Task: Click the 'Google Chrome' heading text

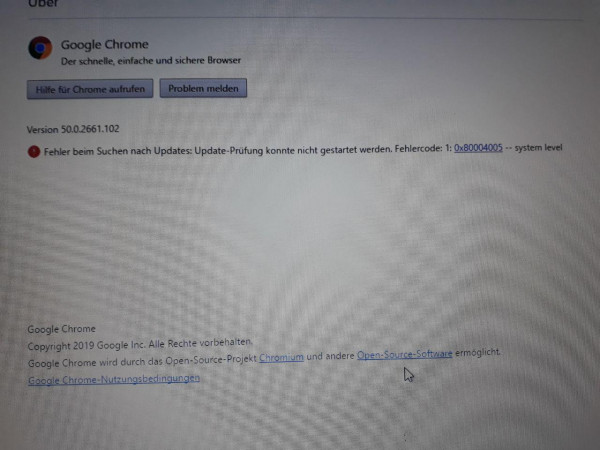Action: coord(104,44)
